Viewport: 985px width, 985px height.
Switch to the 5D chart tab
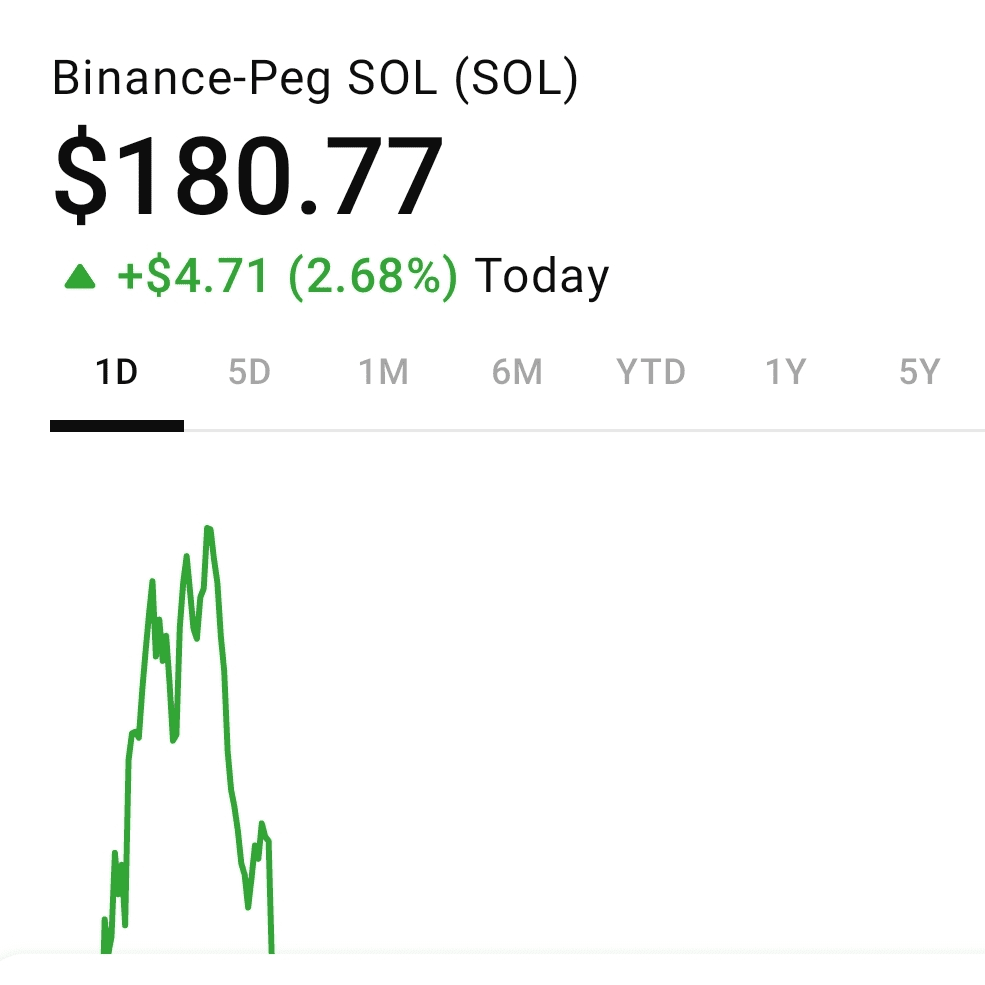coord(249,373)
